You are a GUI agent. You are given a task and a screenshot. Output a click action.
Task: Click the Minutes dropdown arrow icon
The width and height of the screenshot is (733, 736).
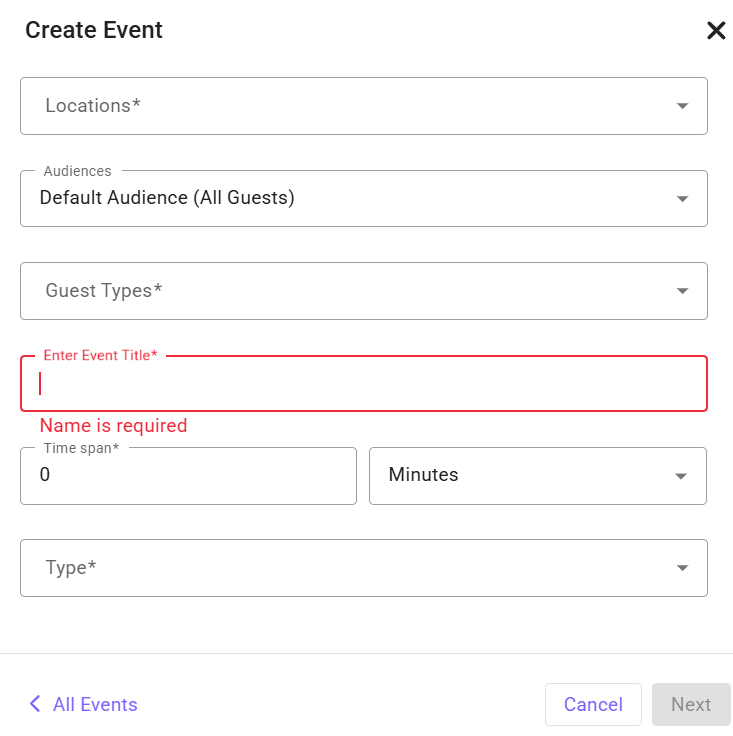[681, 476]
